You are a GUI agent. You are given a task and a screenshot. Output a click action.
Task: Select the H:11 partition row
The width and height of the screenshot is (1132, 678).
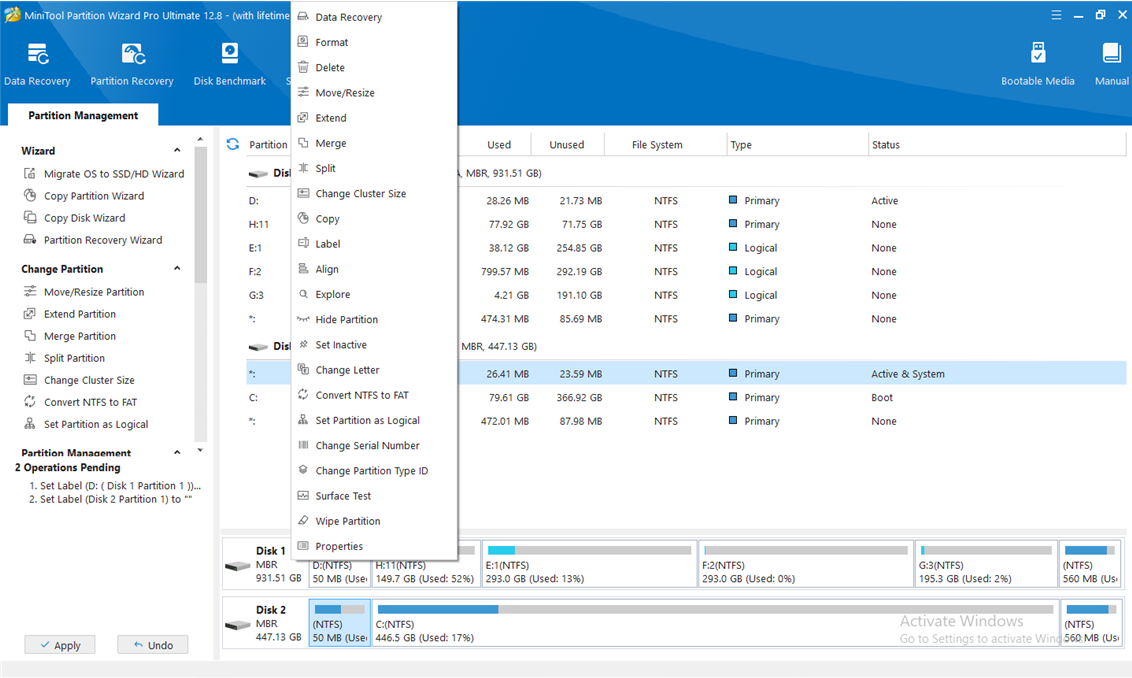(686, 225)
